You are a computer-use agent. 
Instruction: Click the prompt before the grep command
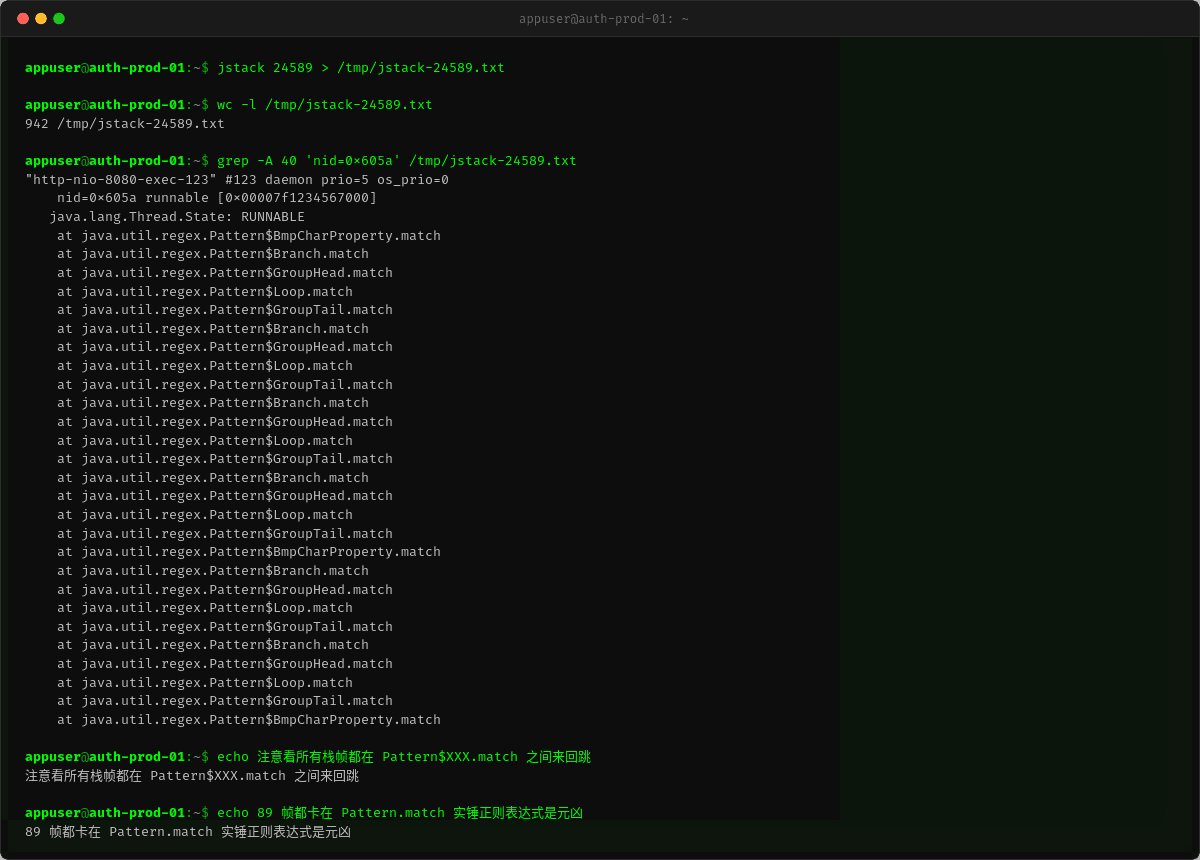117,161
